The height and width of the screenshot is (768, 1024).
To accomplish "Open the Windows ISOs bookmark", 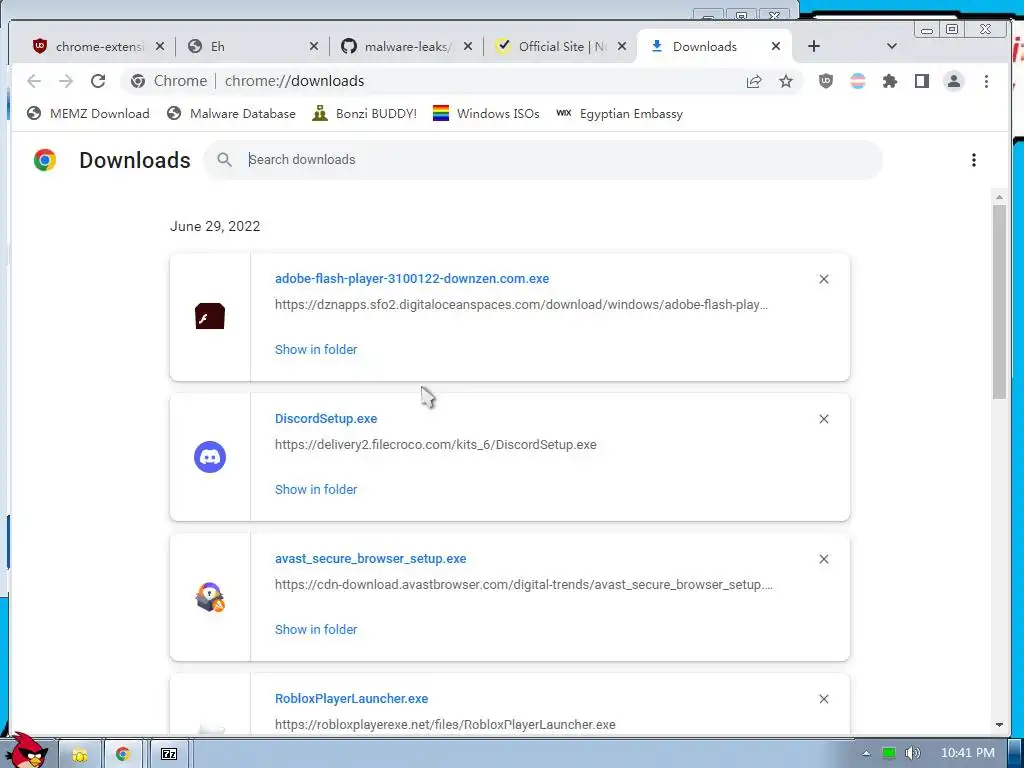I will [487, 114].
